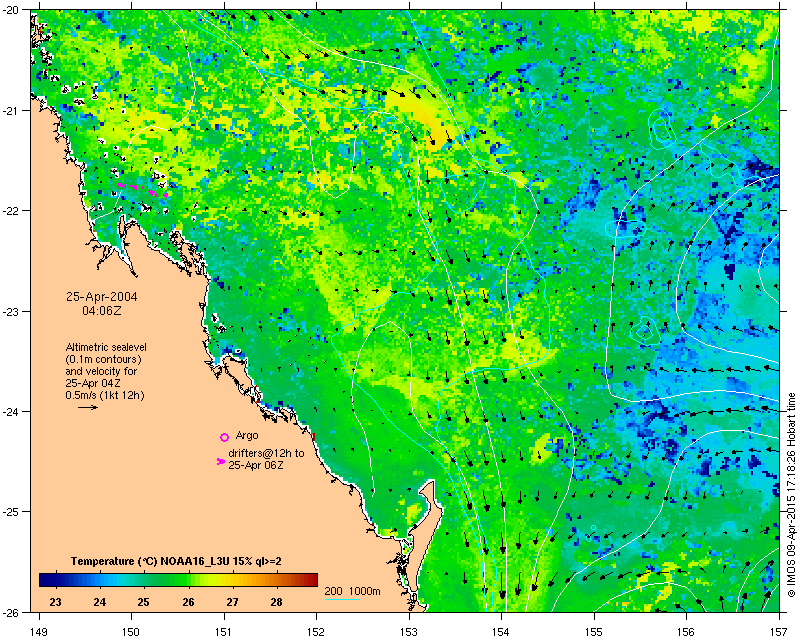The height and width of the screenshot is (640, 800).
Task: Click the Argo legend label
Action: pyautogui.click(x=247, y=435)
